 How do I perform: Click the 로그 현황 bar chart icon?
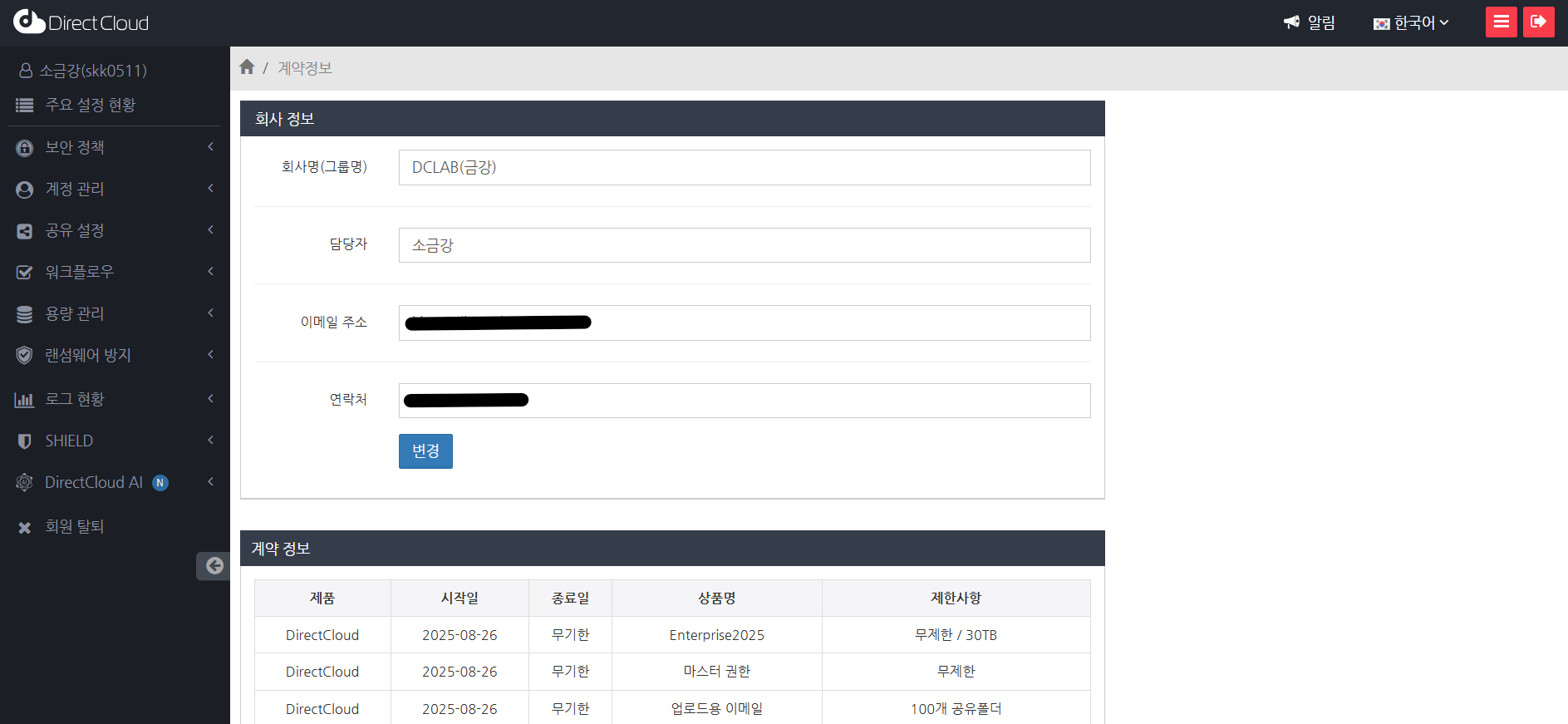25,400
